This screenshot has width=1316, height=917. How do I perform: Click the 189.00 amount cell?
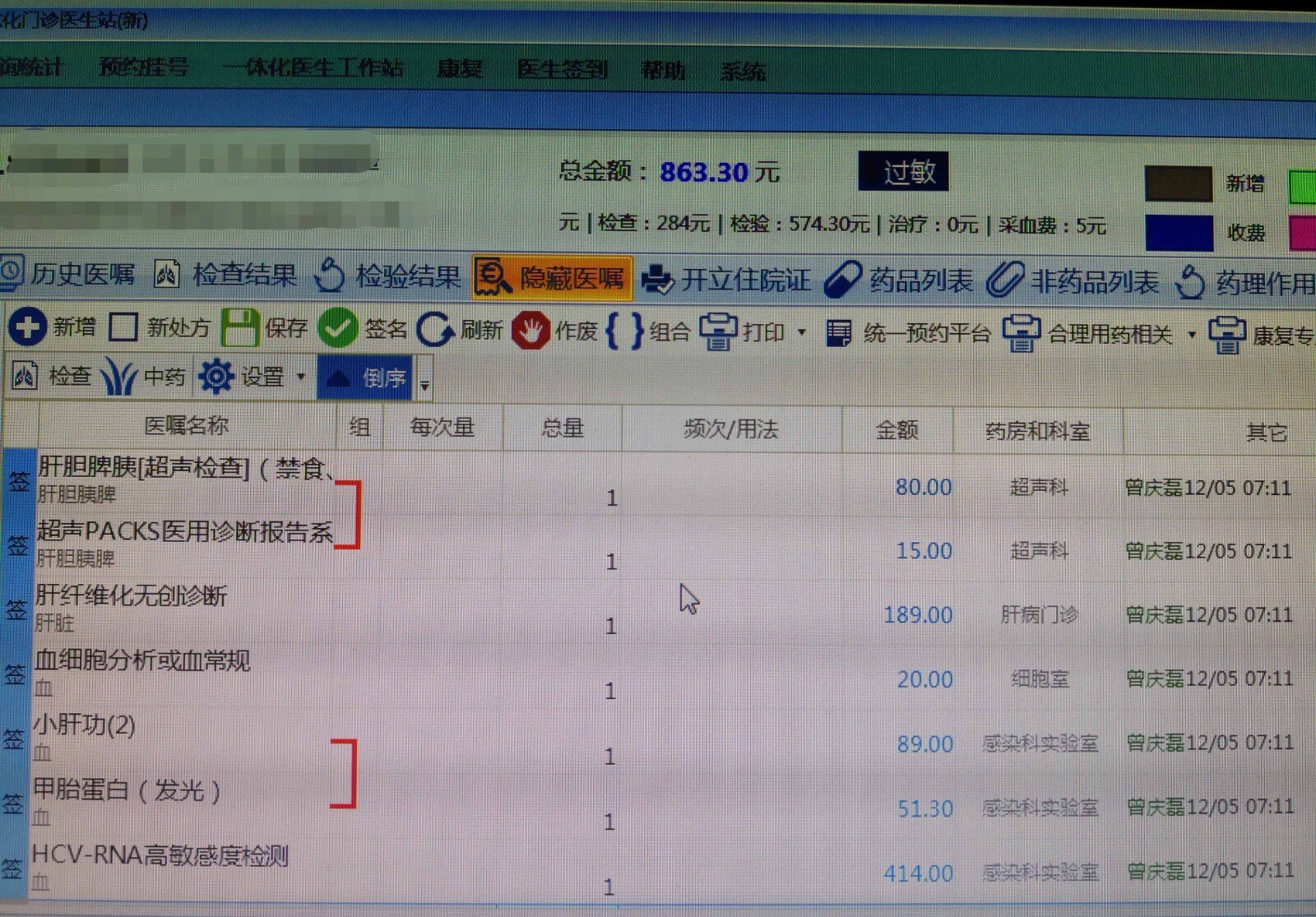click(x=918, y=614)
